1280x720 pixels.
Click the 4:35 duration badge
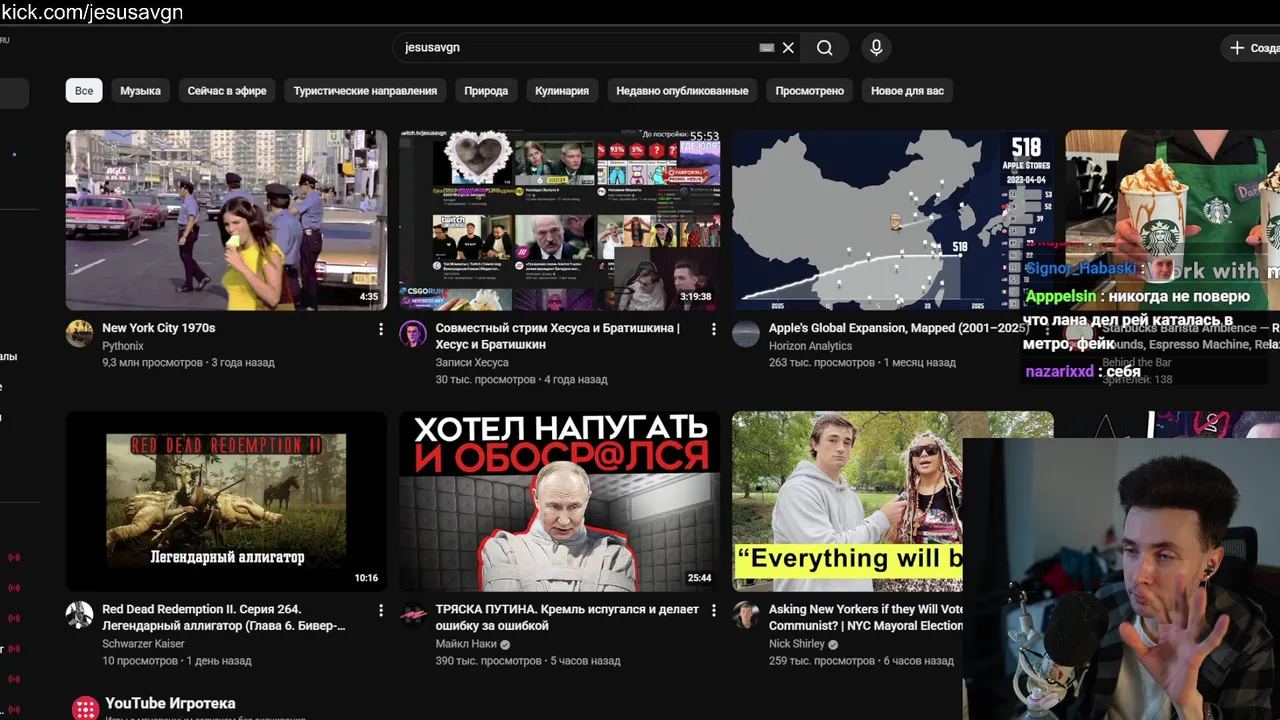(369, 297)
